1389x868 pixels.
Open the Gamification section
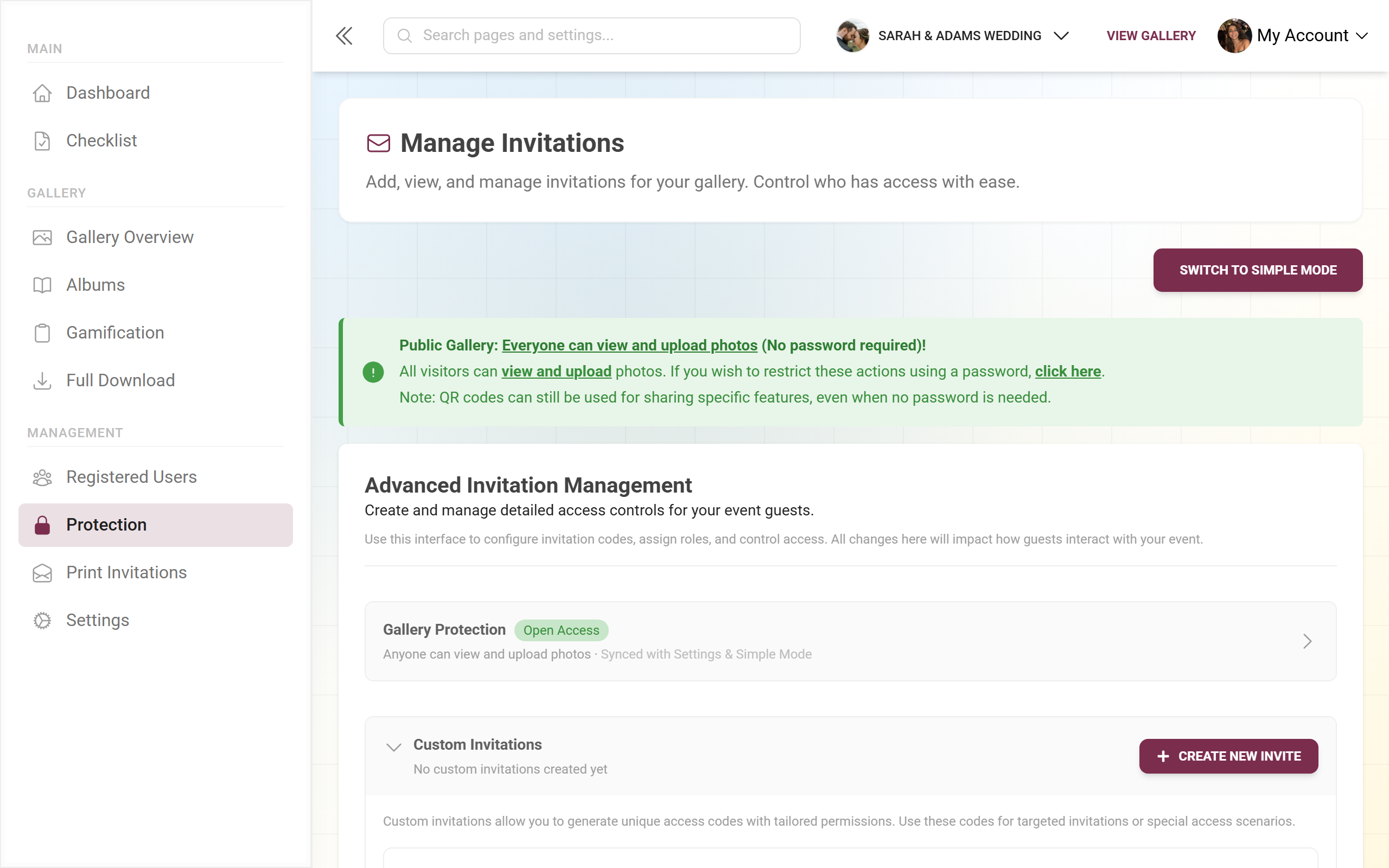[x=156, y=333]
